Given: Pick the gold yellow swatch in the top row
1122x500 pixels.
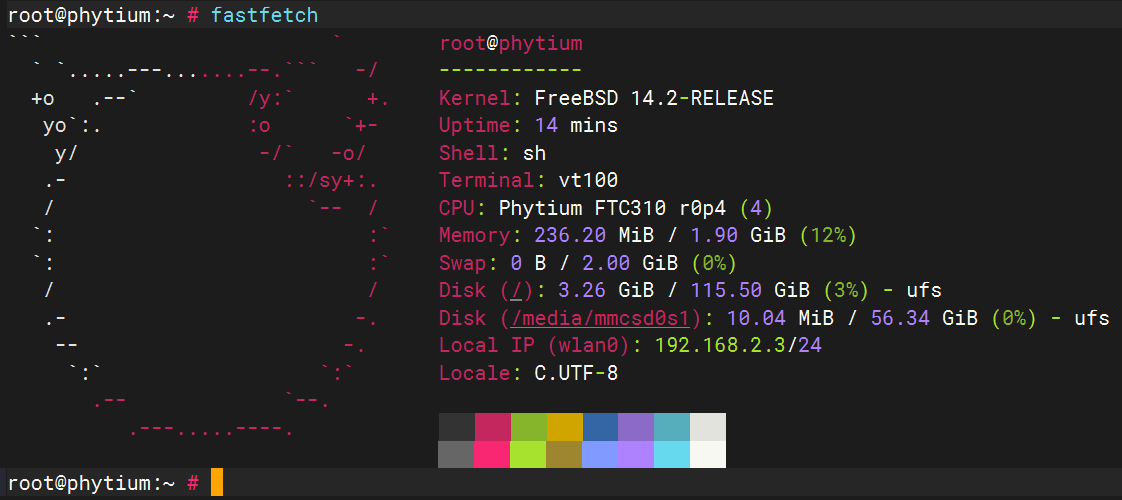Looking at the screenshot, I should pos(565,426).
